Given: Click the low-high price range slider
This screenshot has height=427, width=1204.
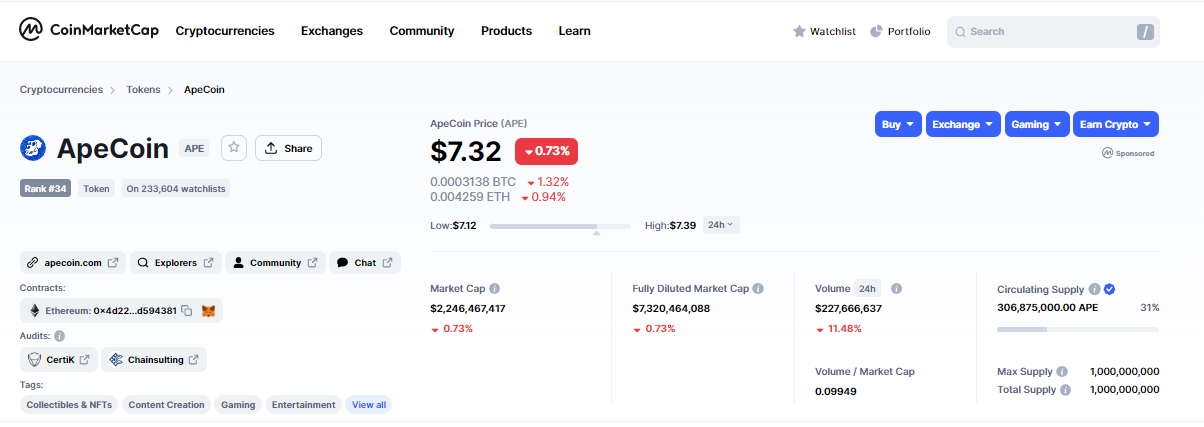Looking at the screenshot, I should pos(560,227).
